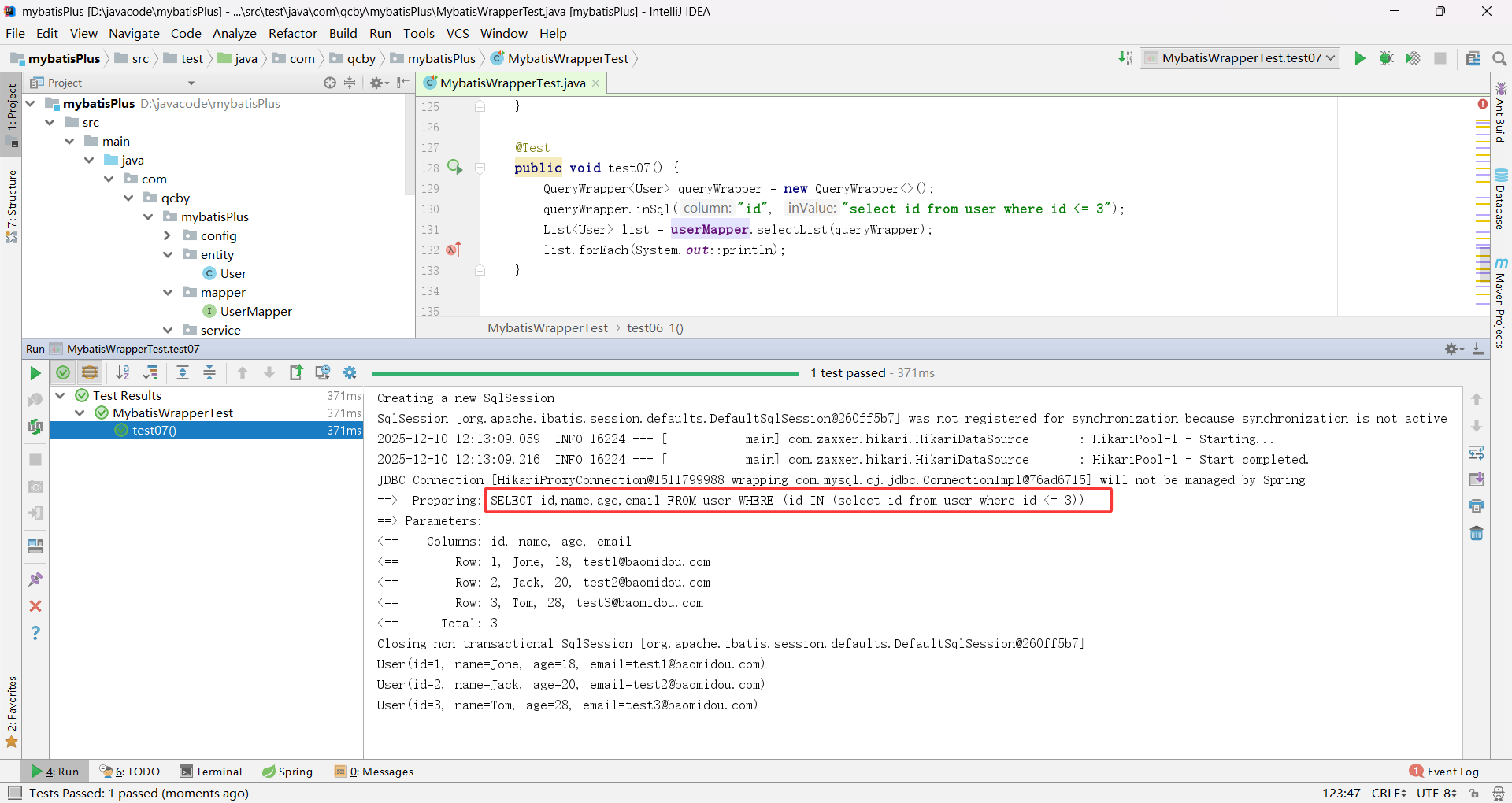Viewport: 1512px width, 803px height.
Task: Close Run tab with red X icon
Action: pyautogui.click(x=35, y=606)
